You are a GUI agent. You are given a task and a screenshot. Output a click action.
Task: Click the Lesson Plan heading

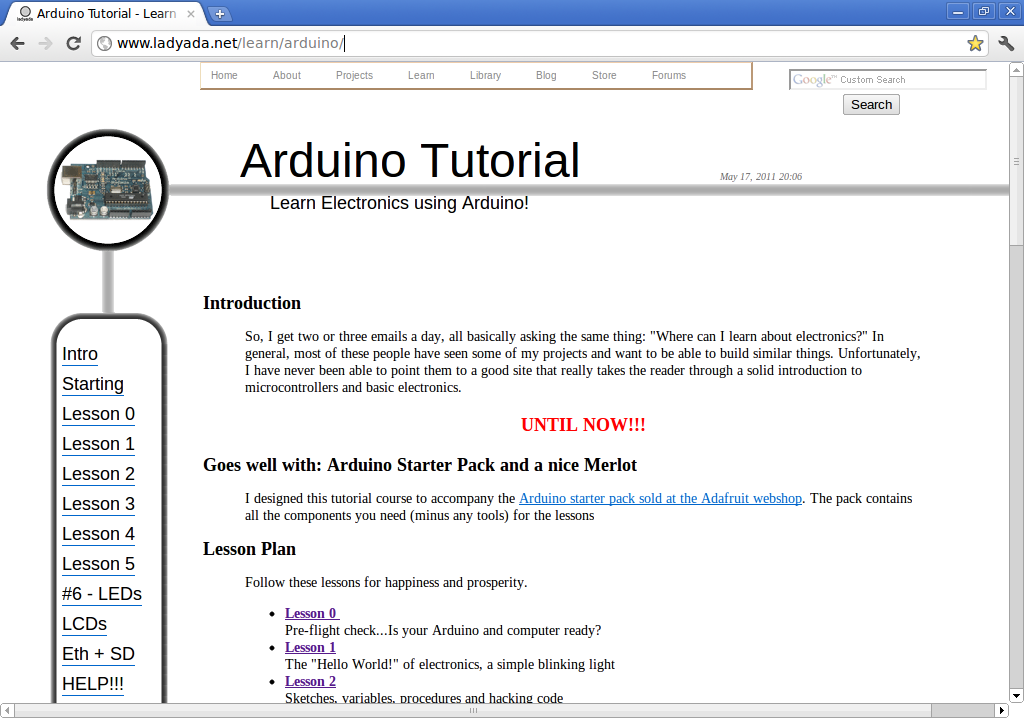click(249, 549)
